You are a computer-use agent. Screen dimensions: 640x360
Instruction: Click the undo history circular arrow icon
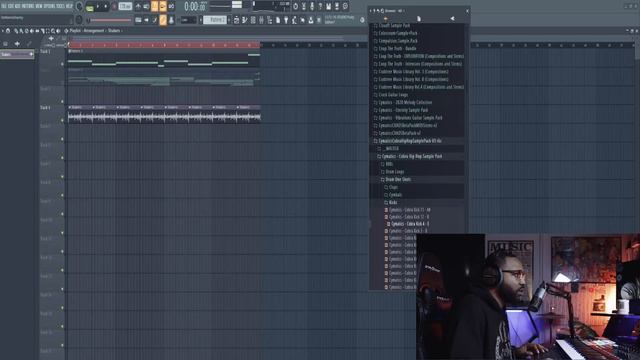point(296,7)
